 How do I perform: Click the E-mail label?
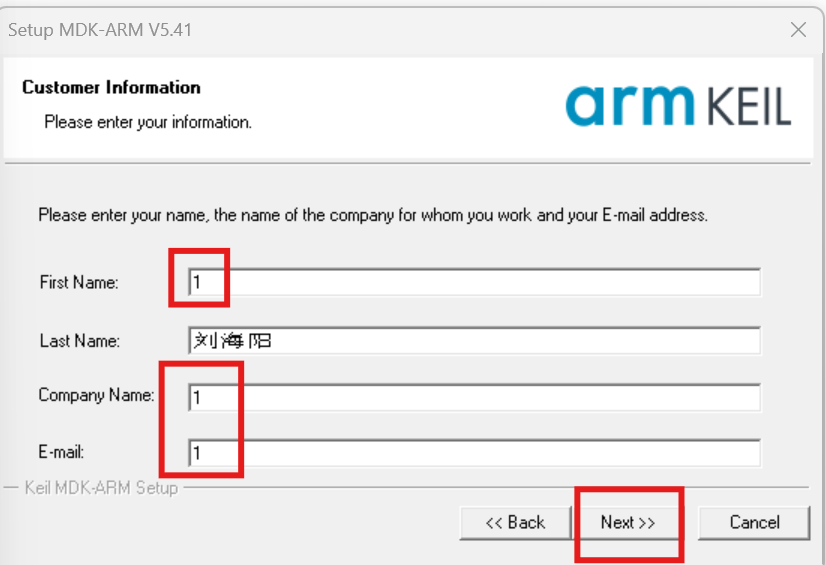point(61,452)
